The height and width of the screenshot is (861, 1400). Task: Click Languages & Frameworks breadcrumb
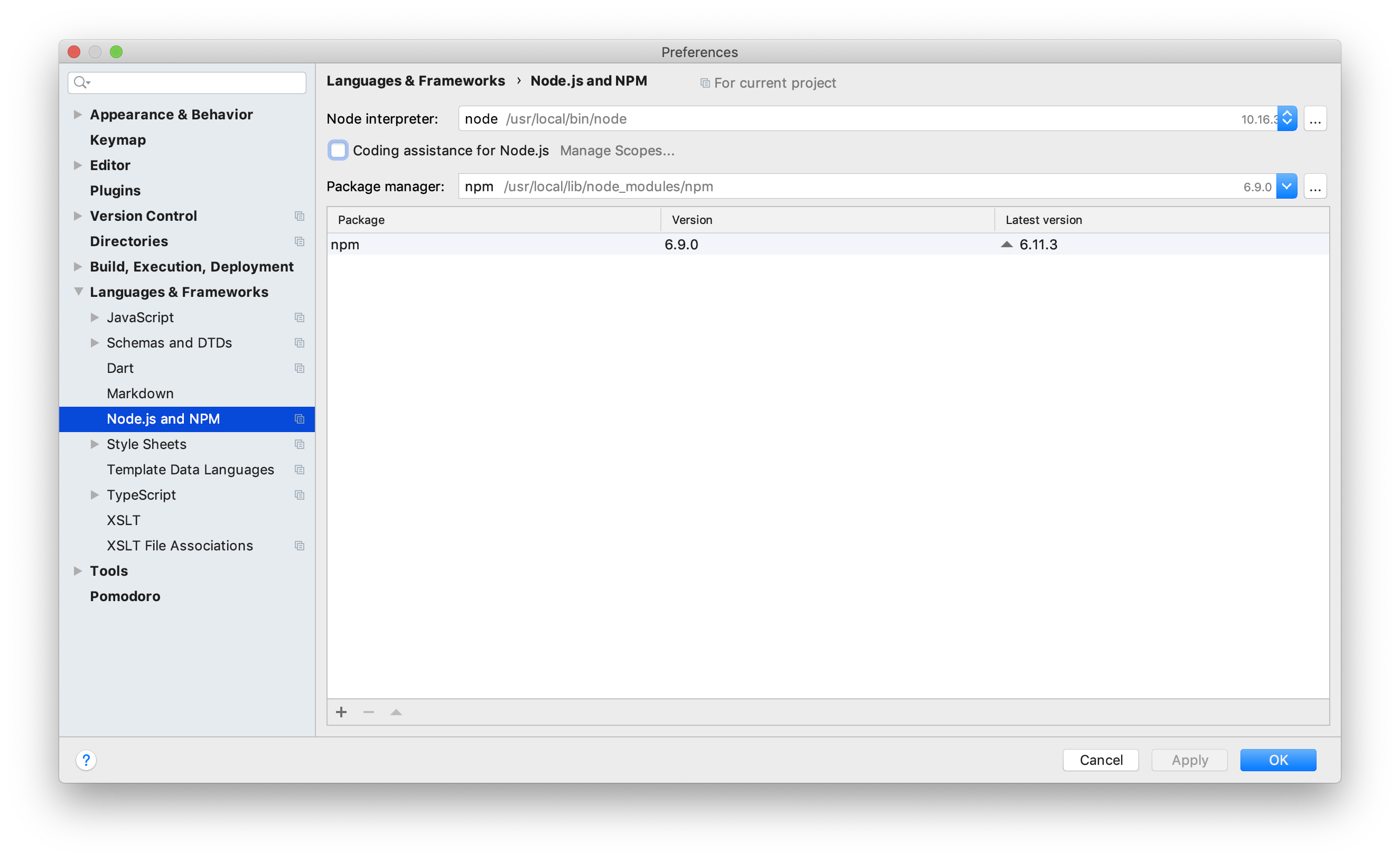[x=416, y=81]
